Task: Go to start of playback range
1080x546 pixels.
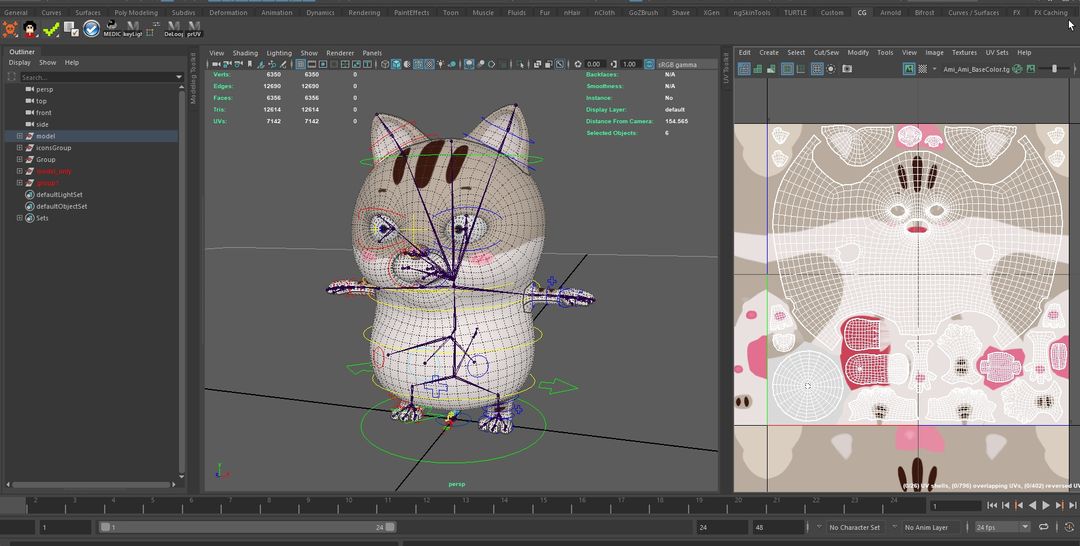Action: coord(992,505)
